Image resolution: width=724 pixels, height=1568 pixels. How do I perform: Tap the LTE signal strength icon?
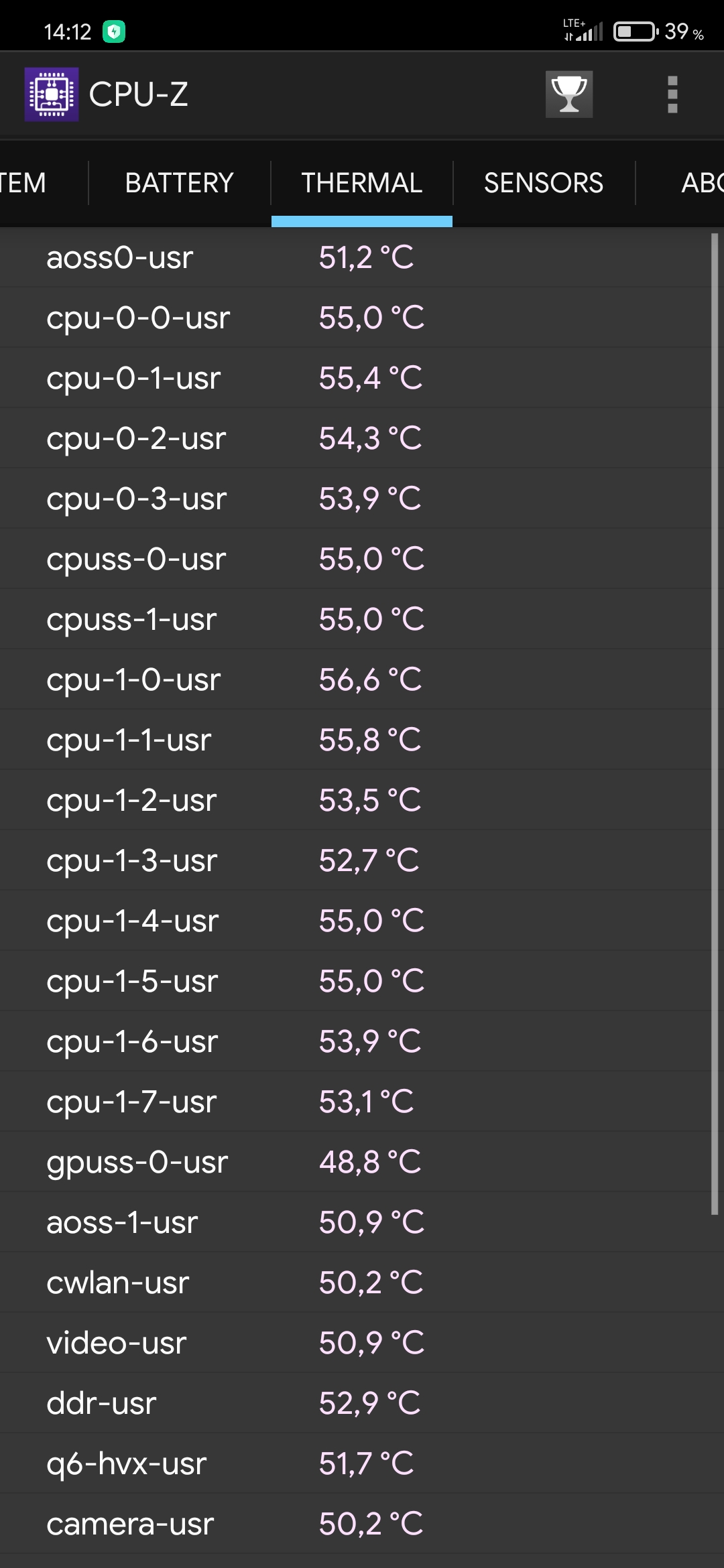pos(584,31)
